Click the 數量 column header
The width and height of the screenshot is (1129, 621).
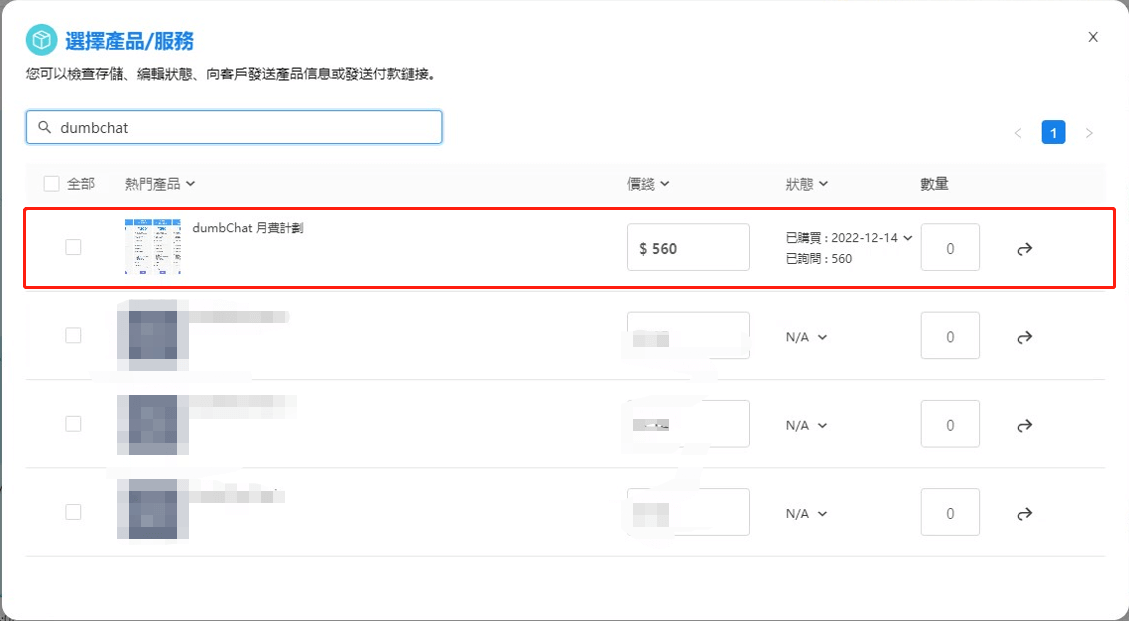pyautogui.click(x=934, y=184)
